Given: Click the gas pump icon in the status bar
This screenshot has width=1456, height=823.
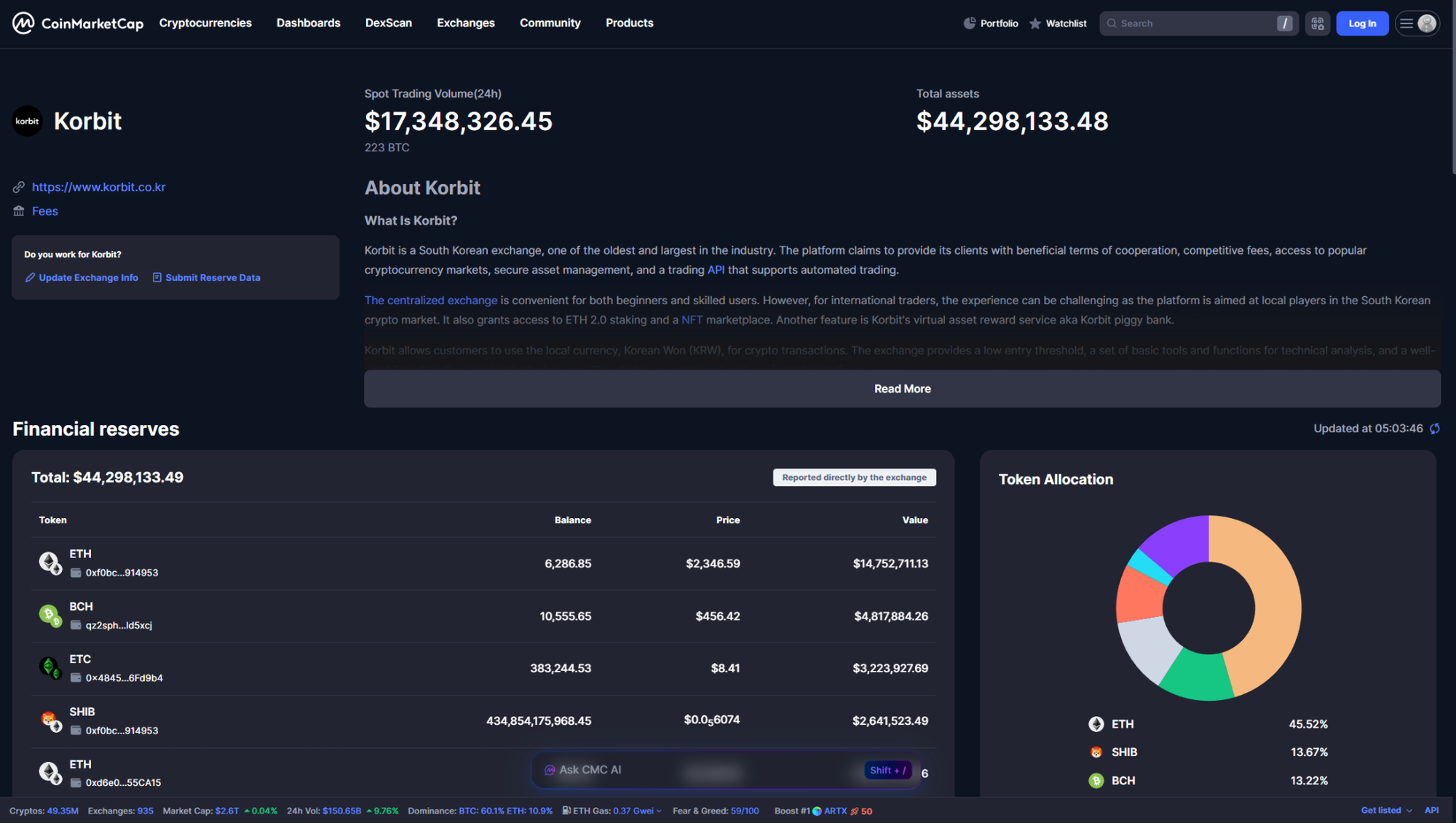Looking at the screenshot, I should [x=567, y=810].
